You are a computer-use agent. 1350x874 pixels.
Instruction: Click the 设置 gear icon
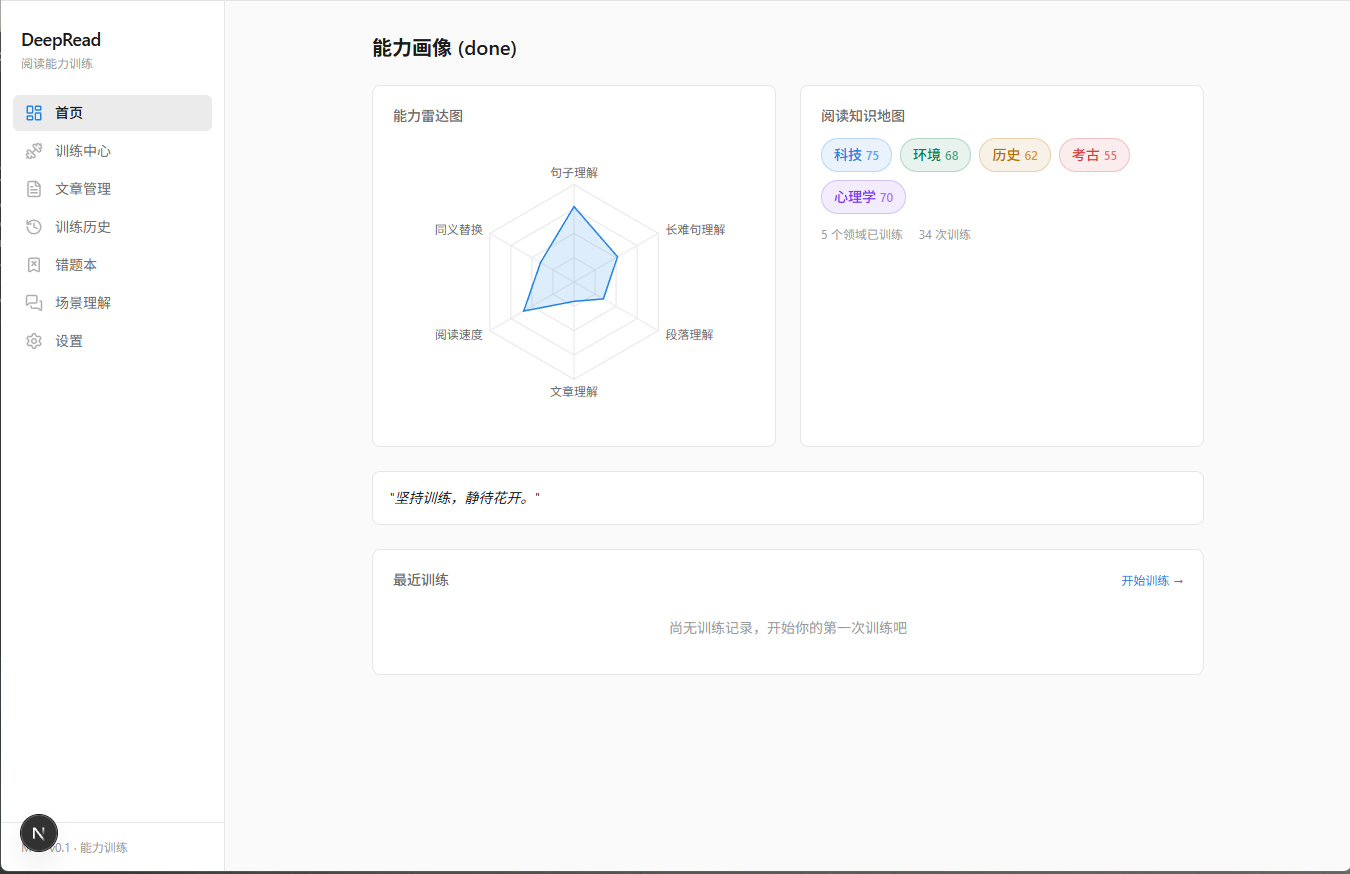coord(34,341)
